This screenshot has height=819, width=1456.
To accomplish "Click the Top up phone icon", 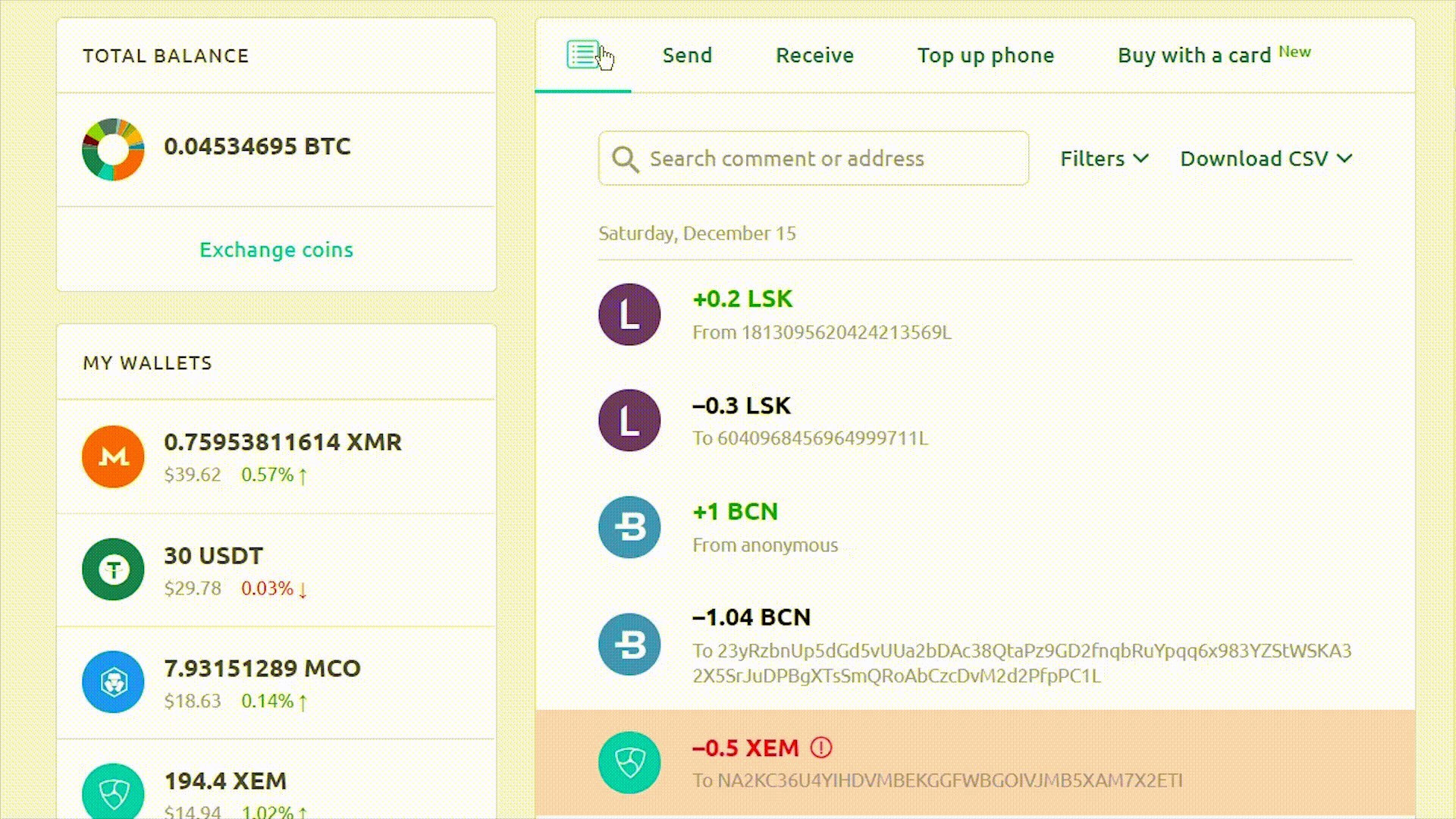I will (985, 54).
